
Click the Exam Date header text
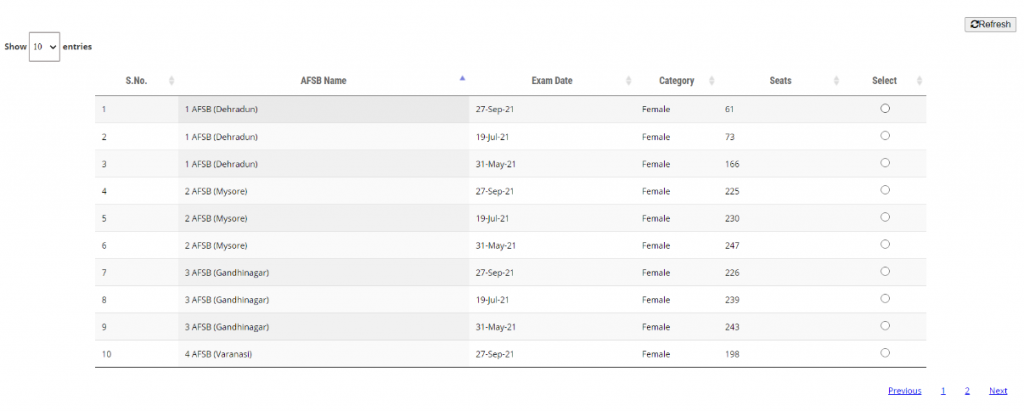point(552,81)
